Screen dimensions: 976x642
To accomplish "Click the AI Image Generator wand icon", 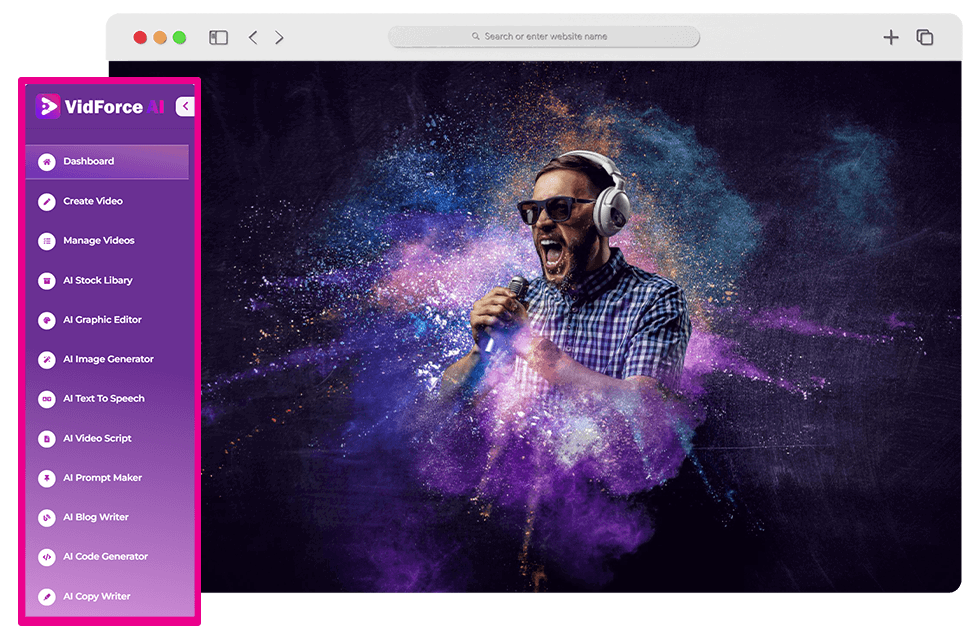I will click(46, 359).
